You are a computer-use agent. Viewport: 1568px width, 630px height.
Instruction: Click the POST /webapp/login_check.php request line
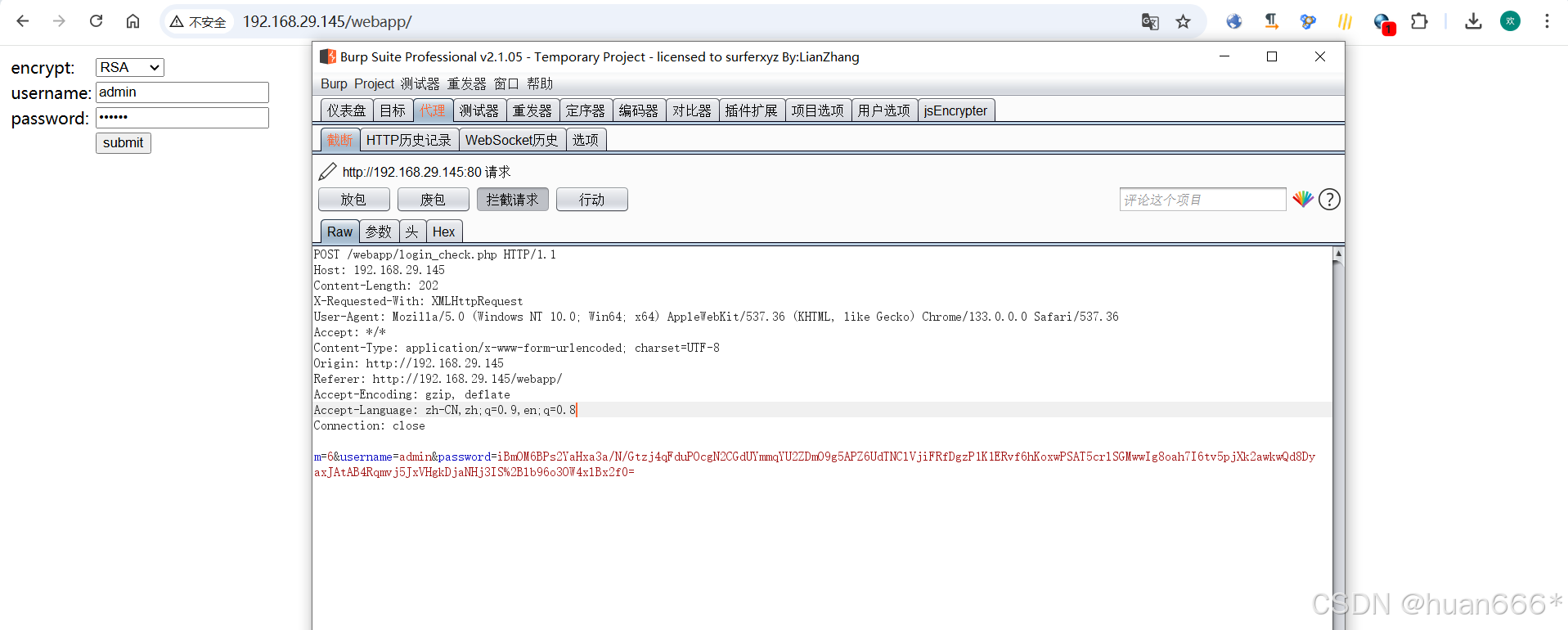tap(434, 254)
